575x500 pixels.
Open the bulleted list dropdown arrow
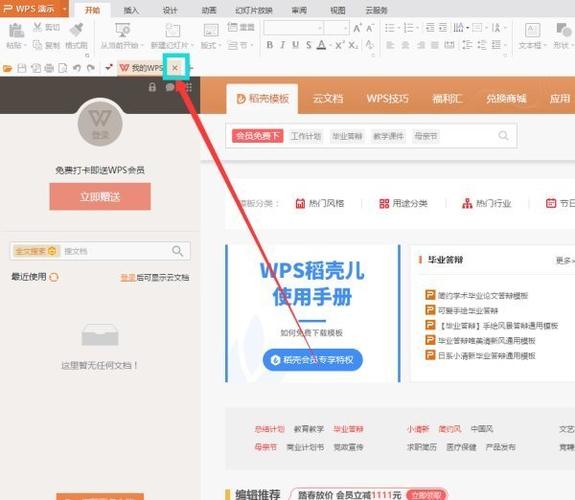(x=399, y=28)
